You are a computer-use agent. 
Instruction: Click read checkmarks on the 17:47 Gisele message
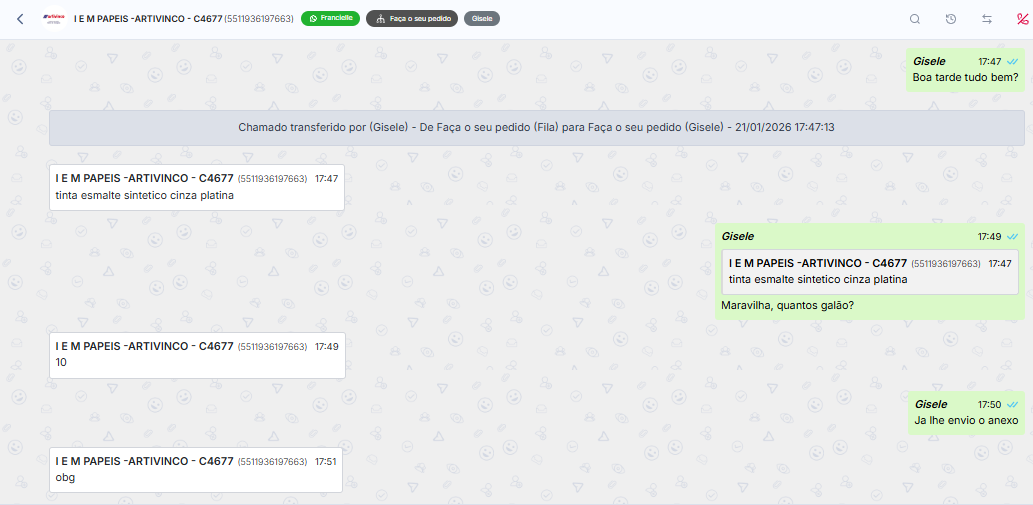pyautogui.click(x=1013, y=62)
